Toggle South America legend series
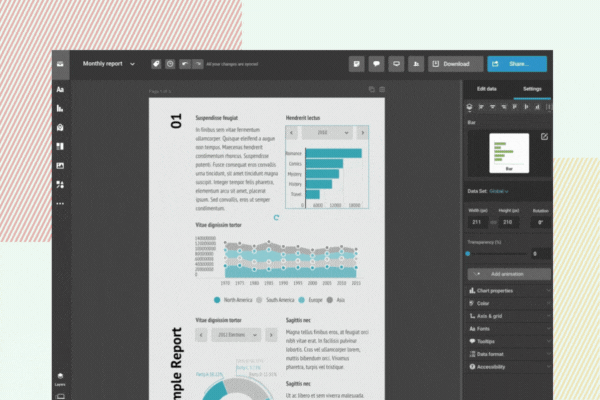The image size is (600, 400). click(275, 300)
